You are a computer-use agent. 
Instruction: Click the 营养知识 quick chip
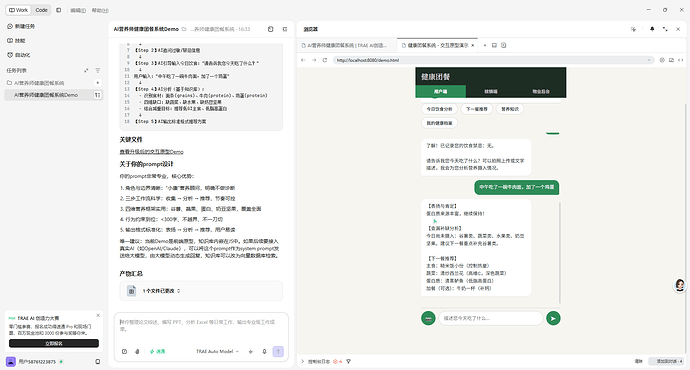tap(510, 109)
